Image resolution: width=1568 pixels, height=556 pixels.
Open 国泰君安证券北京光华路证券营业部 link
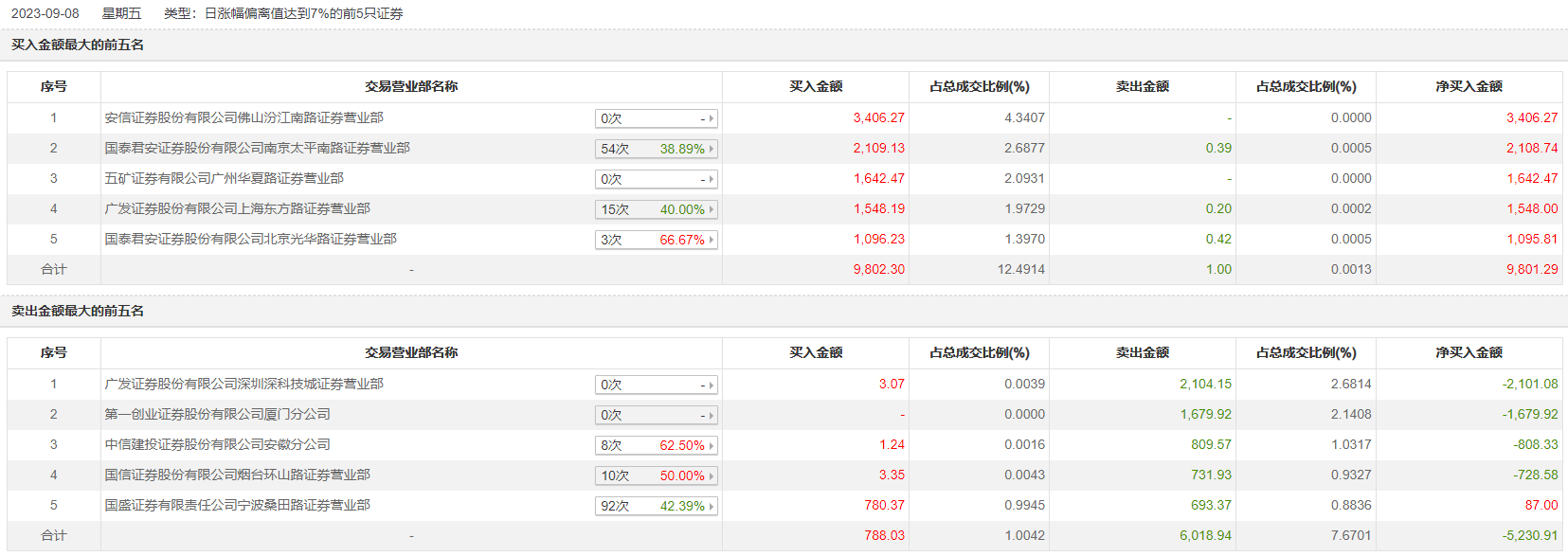tap(250, 240)
